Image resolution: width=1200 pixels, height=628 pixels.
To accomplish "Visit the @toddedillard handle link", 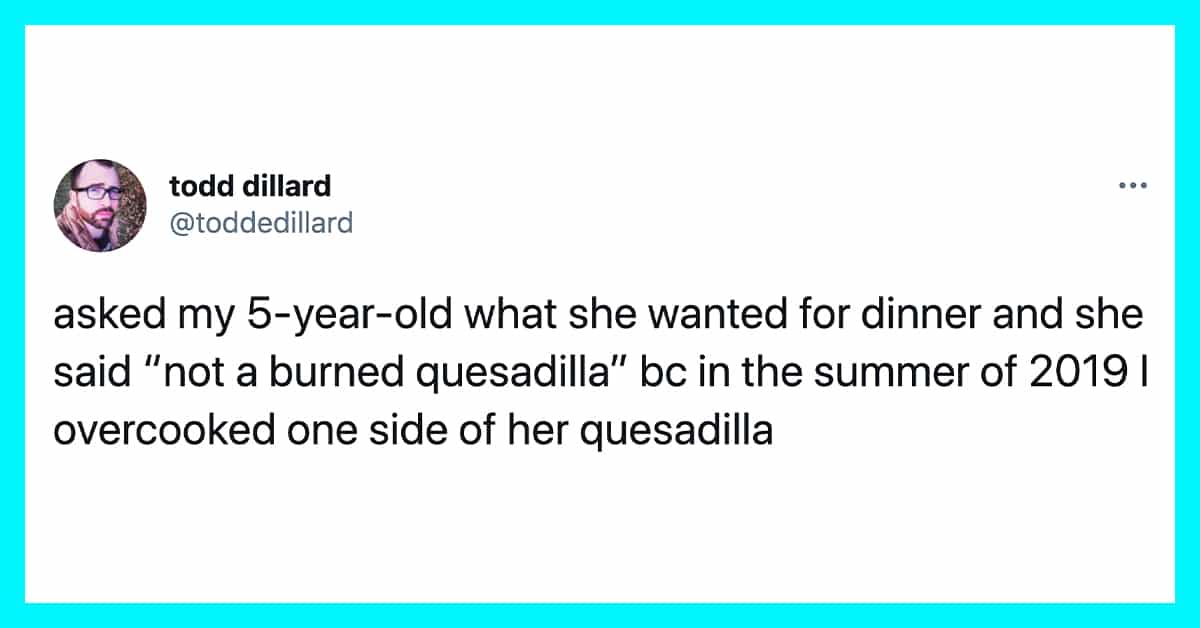I will (x=261, y=222).
